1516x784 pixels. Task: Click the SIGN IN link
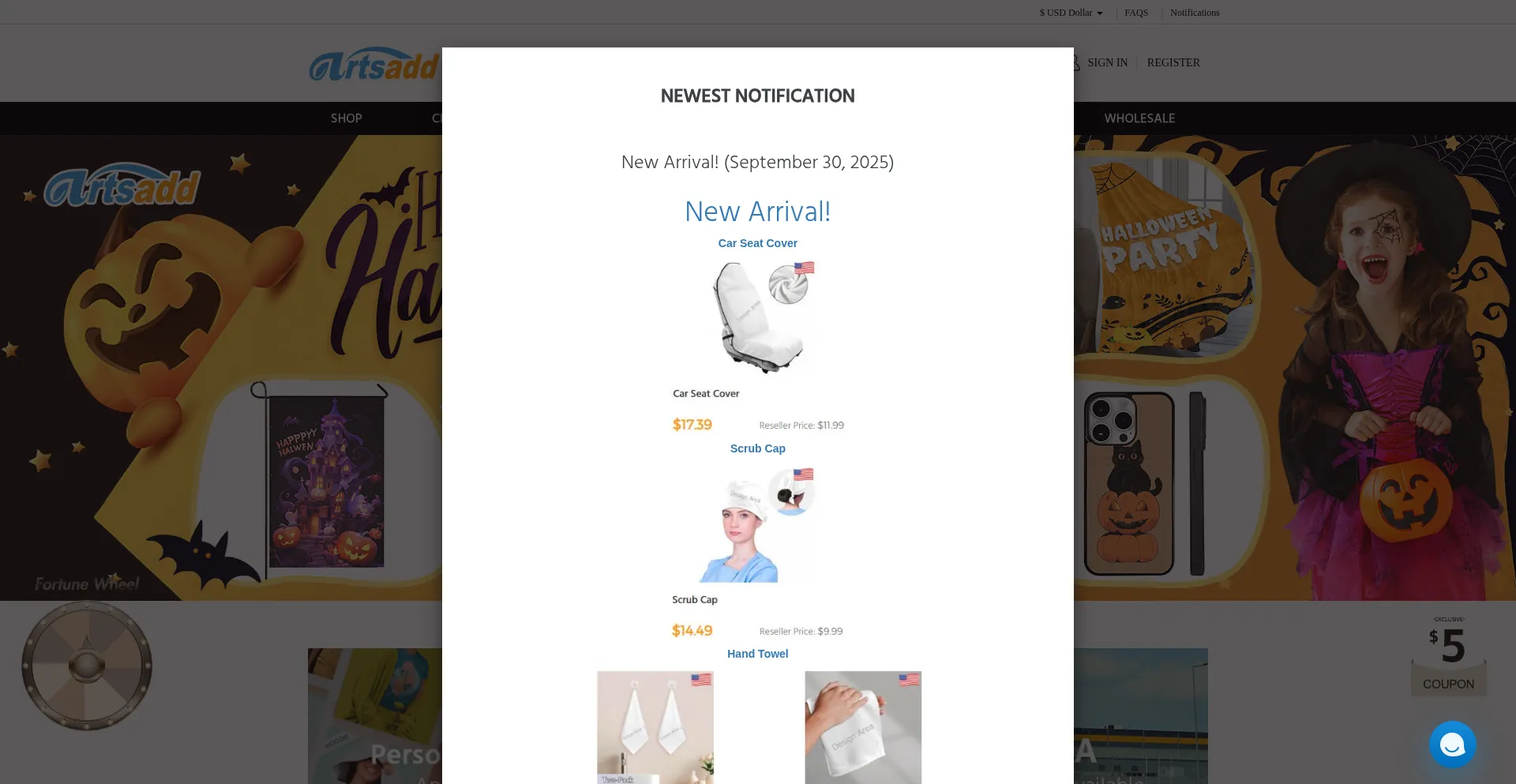(1107, 62)
